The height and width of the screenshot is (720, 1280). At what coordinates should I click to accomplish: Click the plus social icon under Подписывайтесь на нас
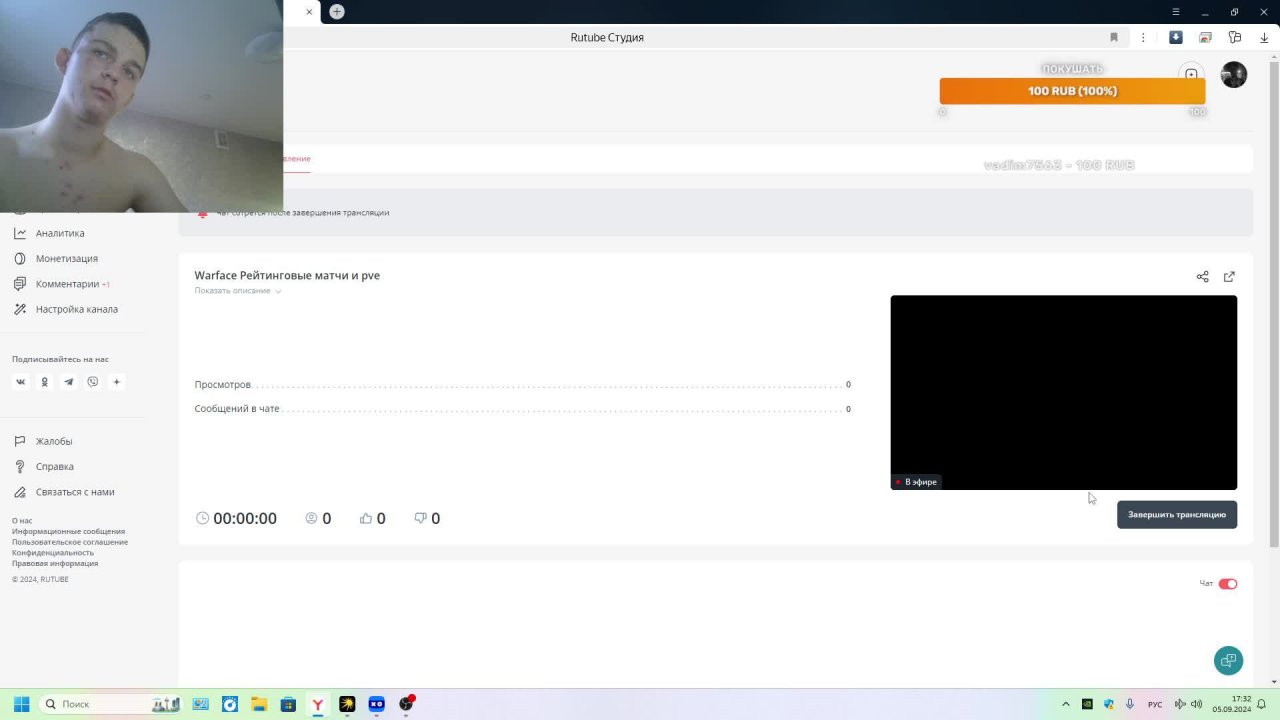(x=117, y=382)
